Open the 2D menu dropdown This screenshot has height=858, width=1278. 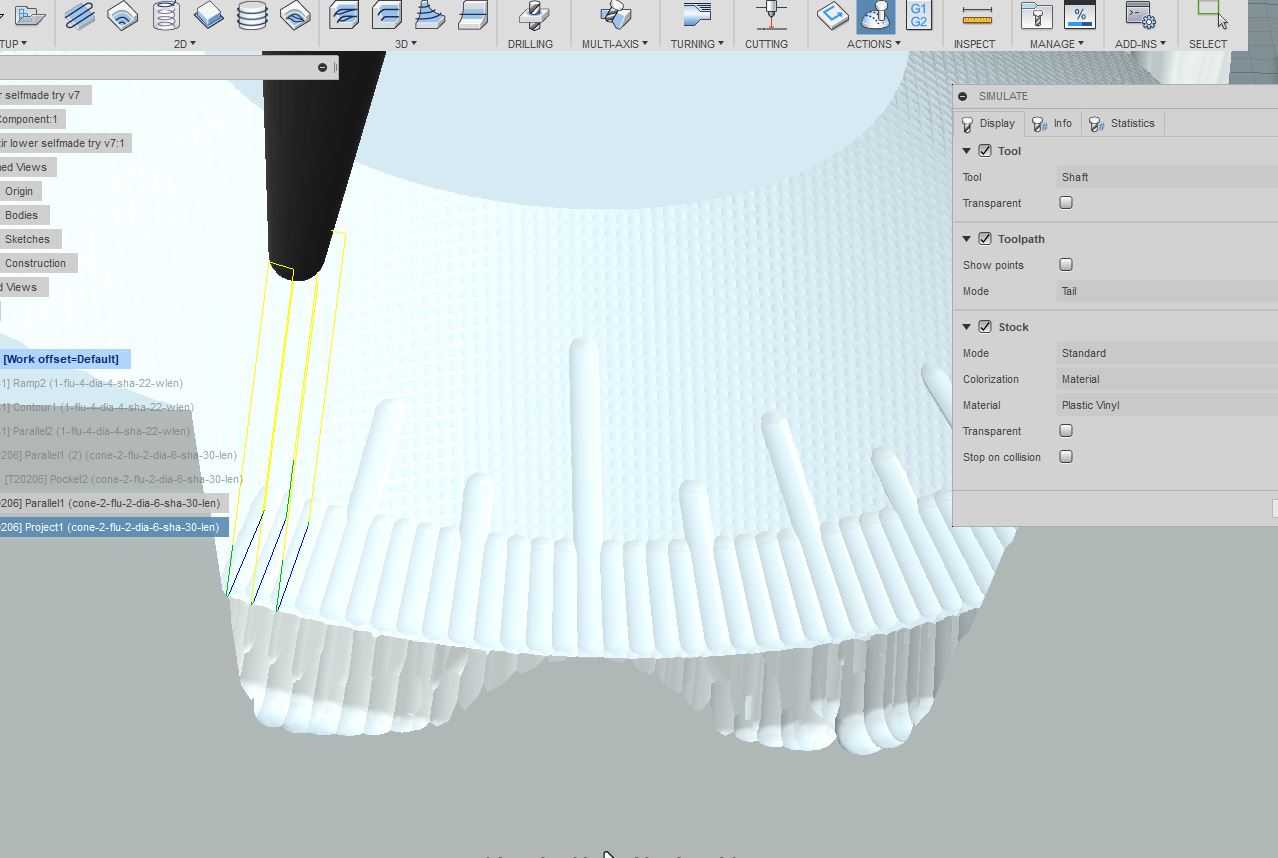[184, 44]
